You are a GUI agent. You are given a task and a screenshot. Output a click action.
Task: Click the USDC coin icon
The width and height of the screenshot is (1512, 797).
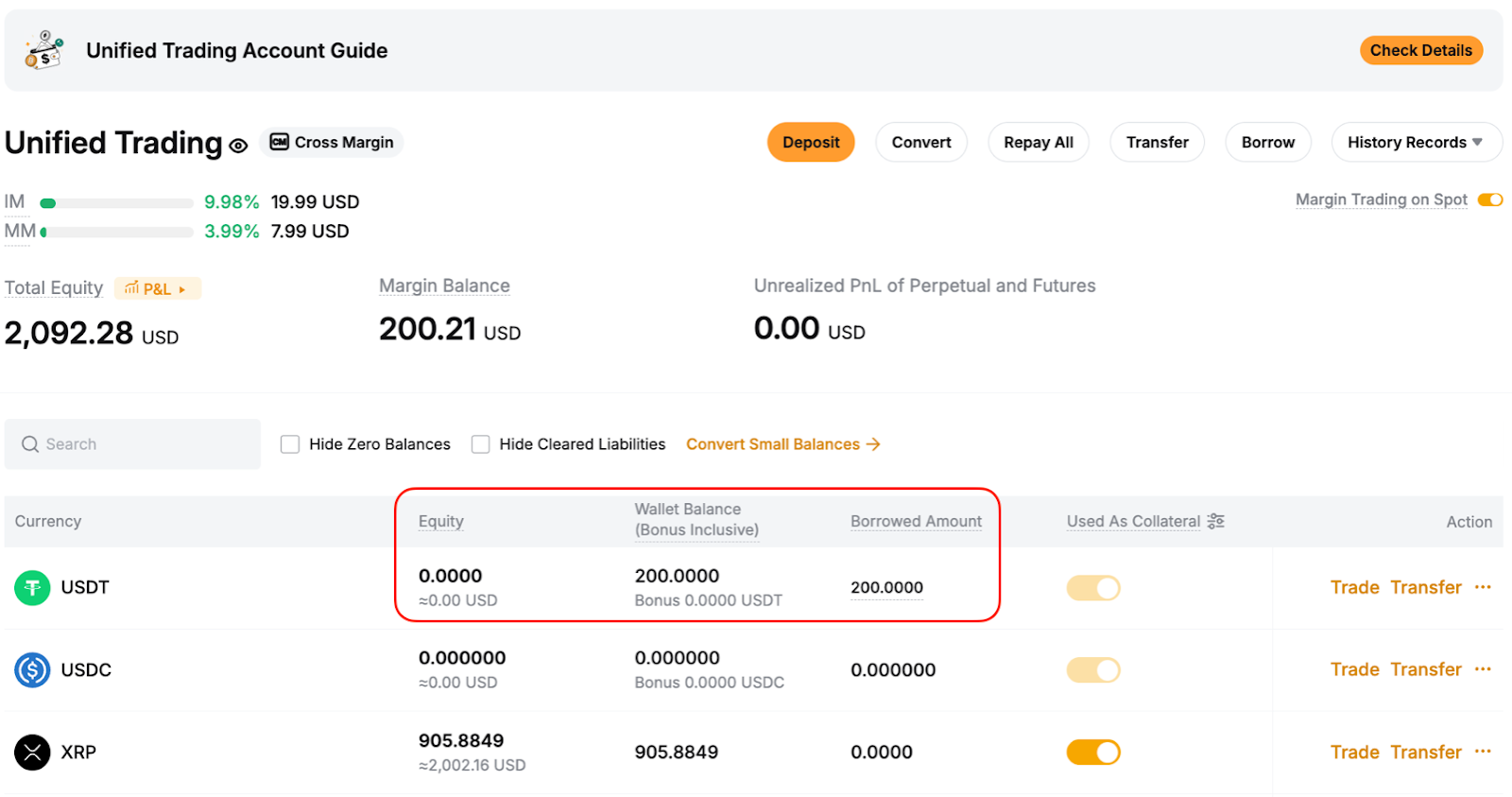point(32,670)
